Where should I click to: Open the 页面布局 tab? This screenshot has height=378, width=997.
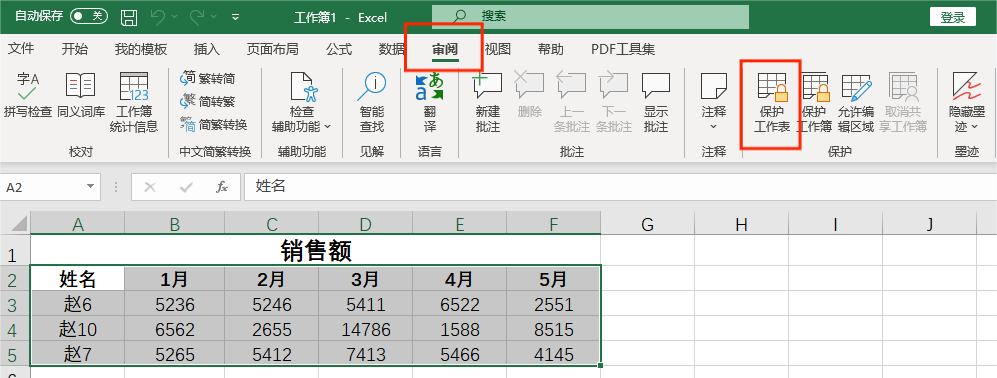tap(272, 49)
